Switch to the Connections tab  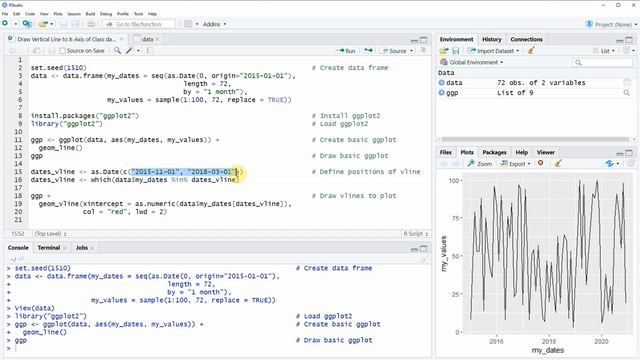click(527, 39)
